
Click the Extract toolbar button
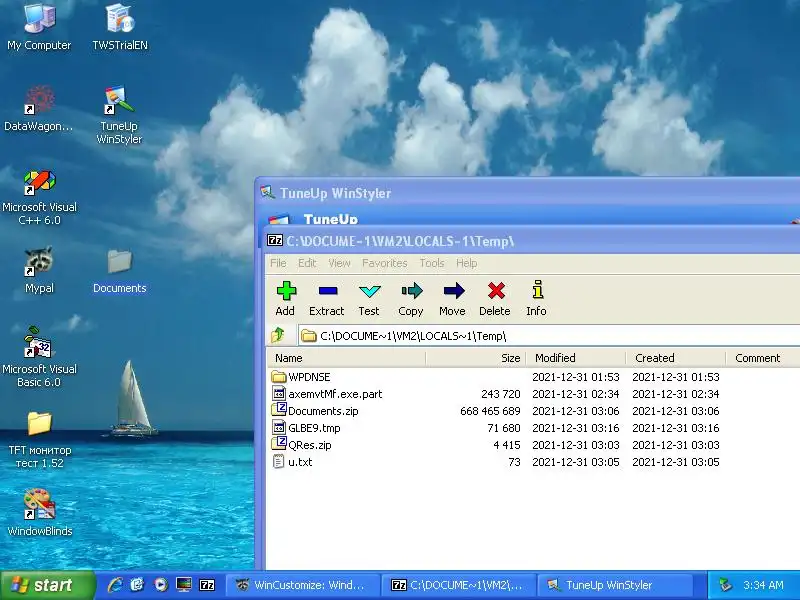(x=327, y=299)
